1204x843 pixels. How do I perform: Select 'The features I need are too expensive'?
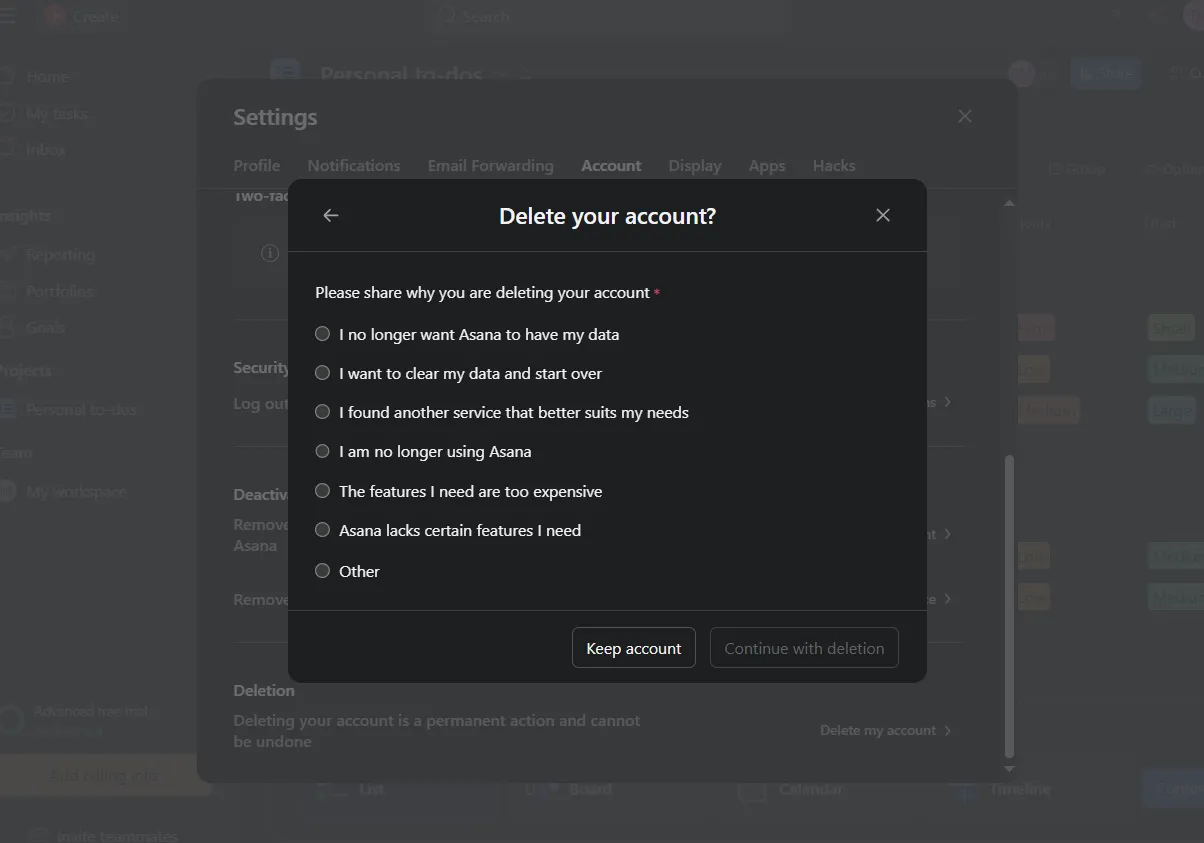[x=458, y=491]
